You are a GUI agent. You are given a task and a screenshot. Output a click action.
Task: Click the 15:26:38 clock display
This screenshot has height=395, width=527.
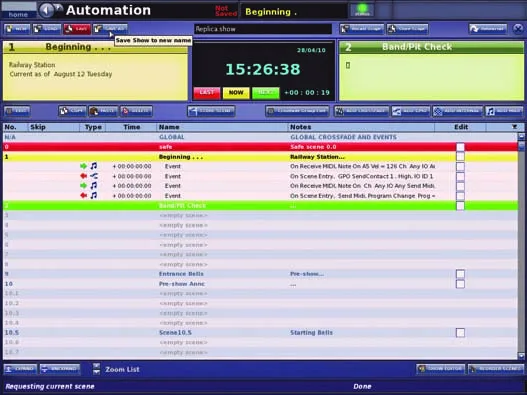pyautogui.click(x=262, y=69)
